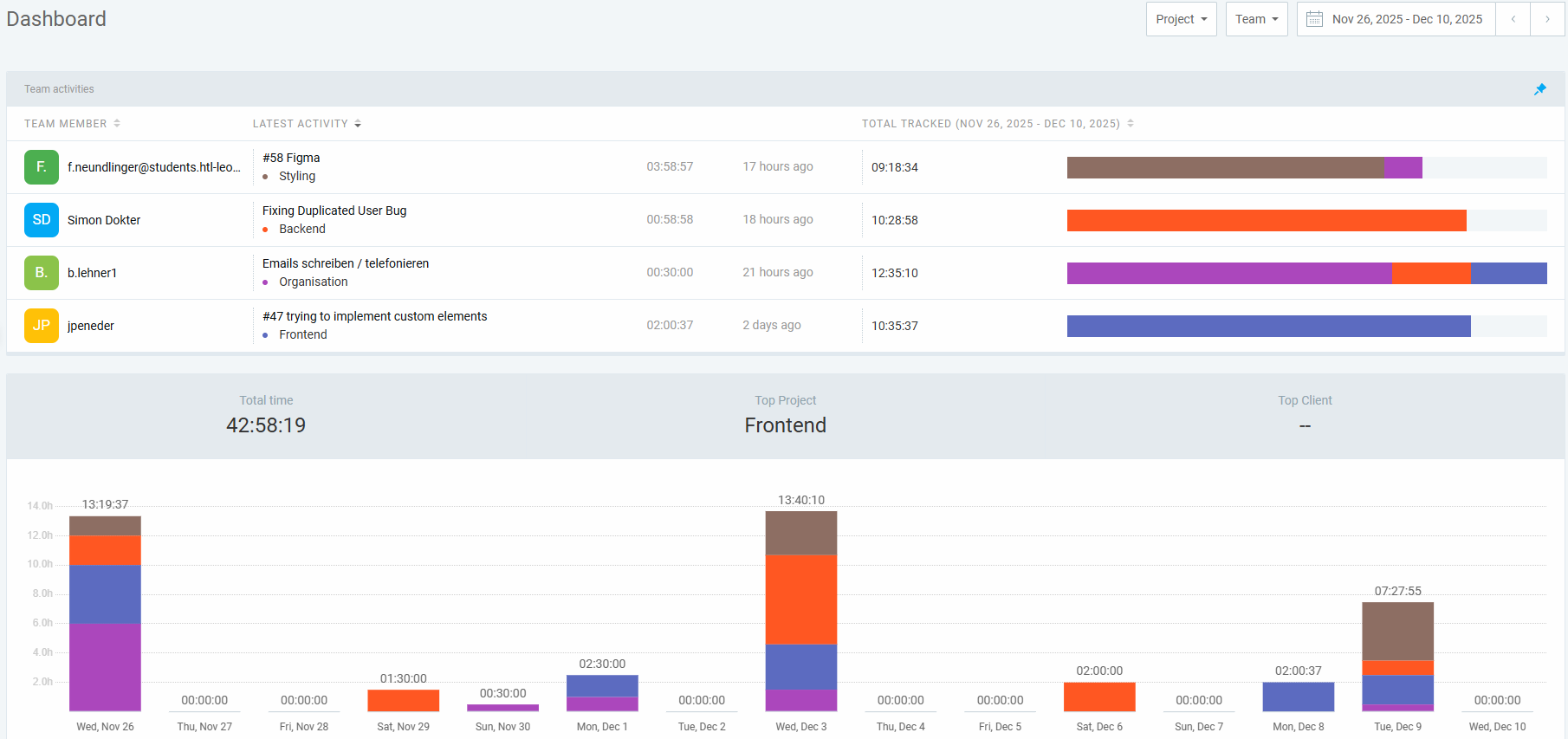Open the date range Nov 26 - Dec 10 picker
Screen dimensions: 1568x739
click(x=1406, y=19)
